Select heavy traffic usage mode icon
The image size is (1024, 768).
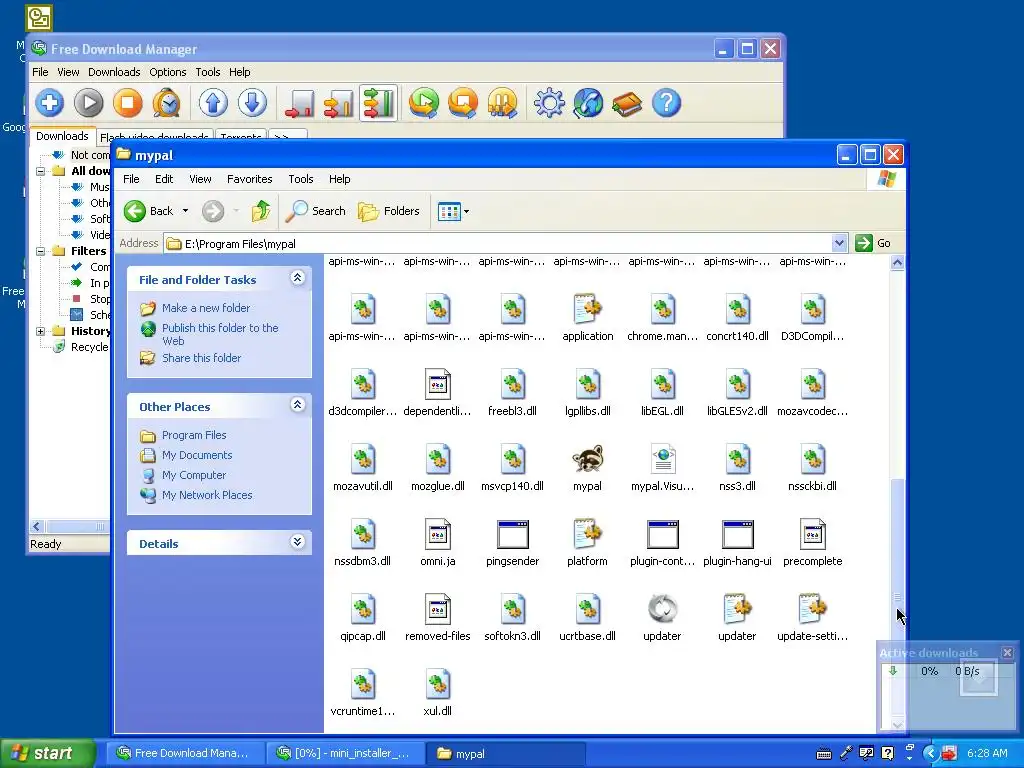point(378,103)
